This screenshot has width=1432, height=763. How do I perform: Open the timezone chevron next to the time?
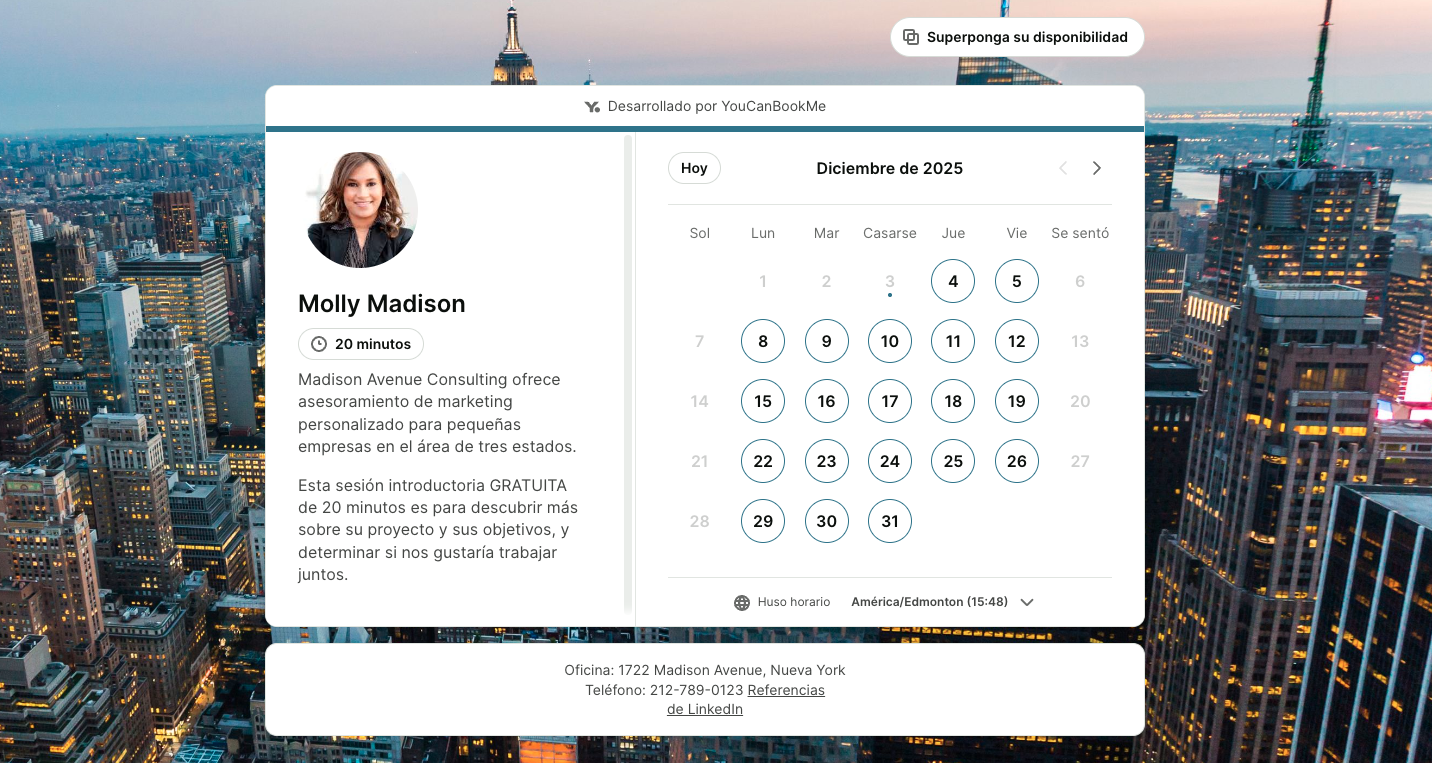coord(1027,602)
